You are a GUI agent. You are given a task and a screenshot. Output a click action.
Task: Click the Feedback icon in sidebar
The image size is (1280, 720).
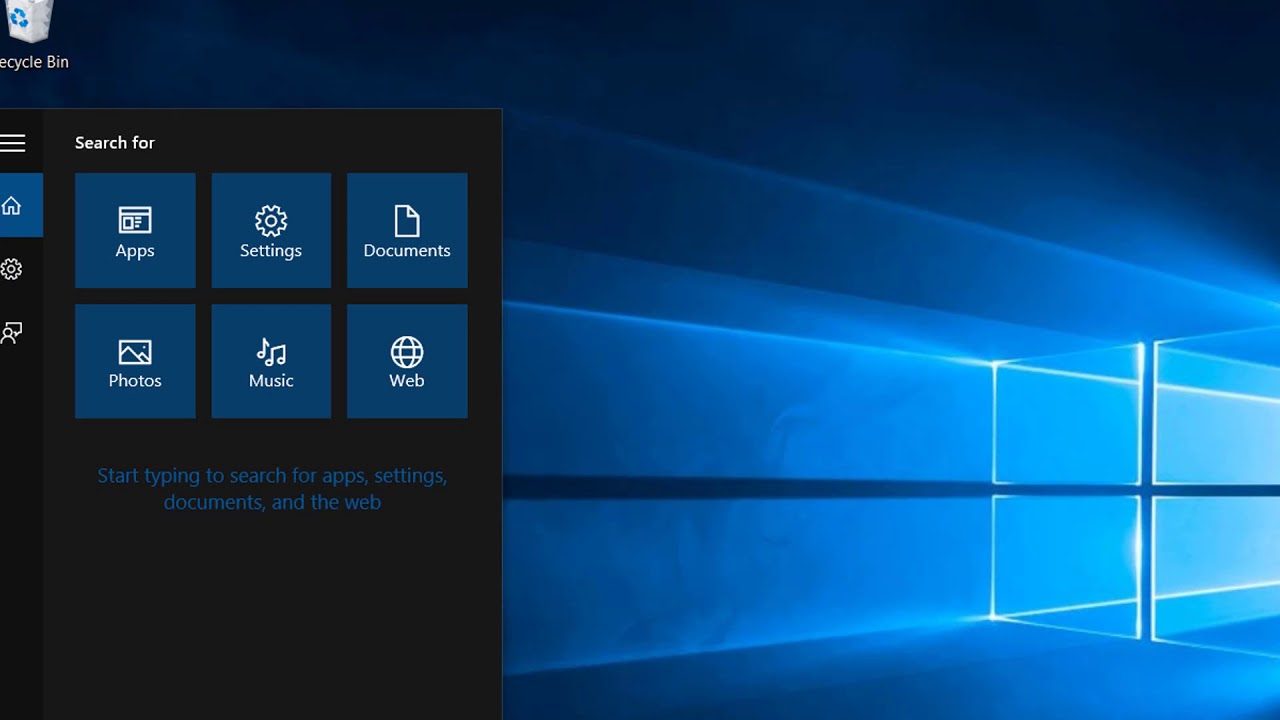point(12,333)
